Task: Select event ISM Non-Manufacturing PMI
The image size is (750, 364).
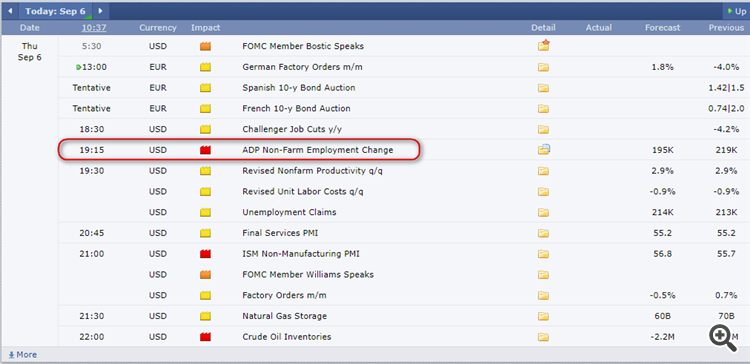Action: [301, 254]
